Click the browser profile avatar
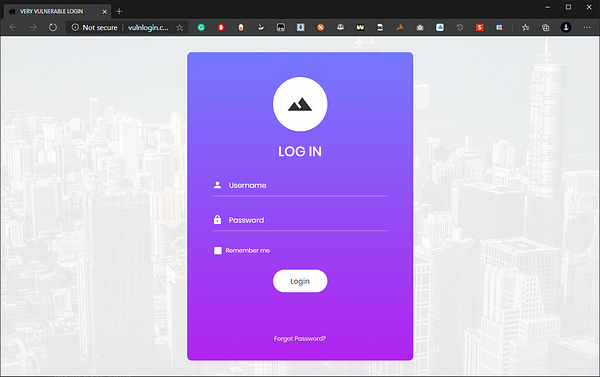The image size is (600, 377). pos(566,27)
